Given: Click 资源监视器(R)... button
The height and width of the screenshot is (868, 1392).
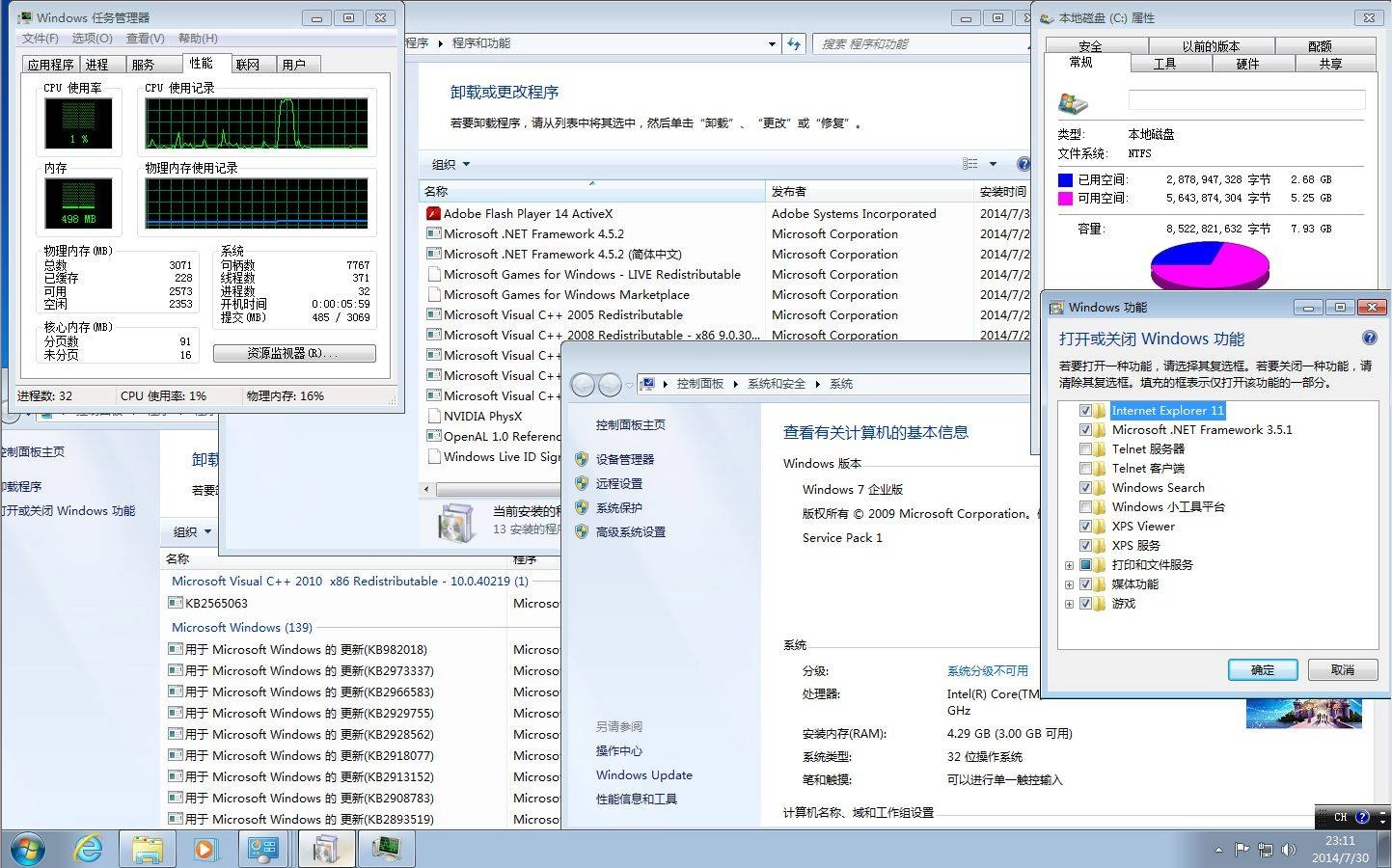Looking at the screenshot, I should (294, 354).
